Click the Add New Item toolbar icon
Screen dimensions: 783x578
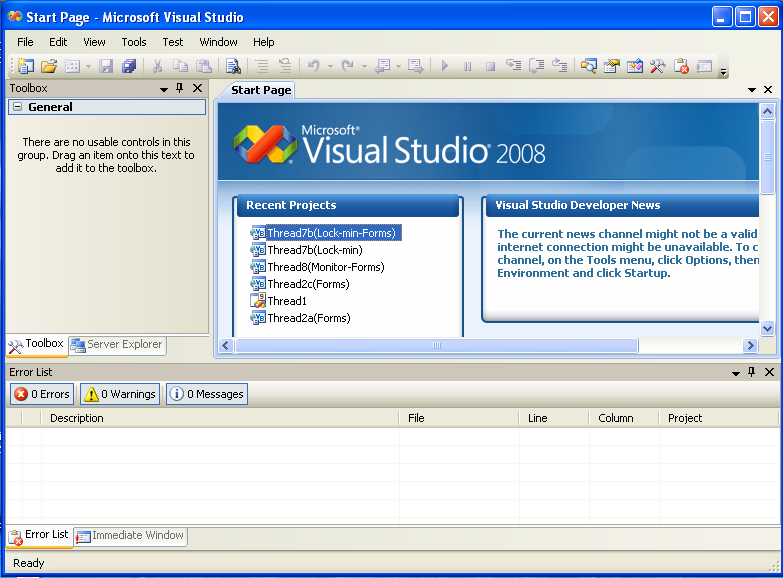(x=72, y=66)
